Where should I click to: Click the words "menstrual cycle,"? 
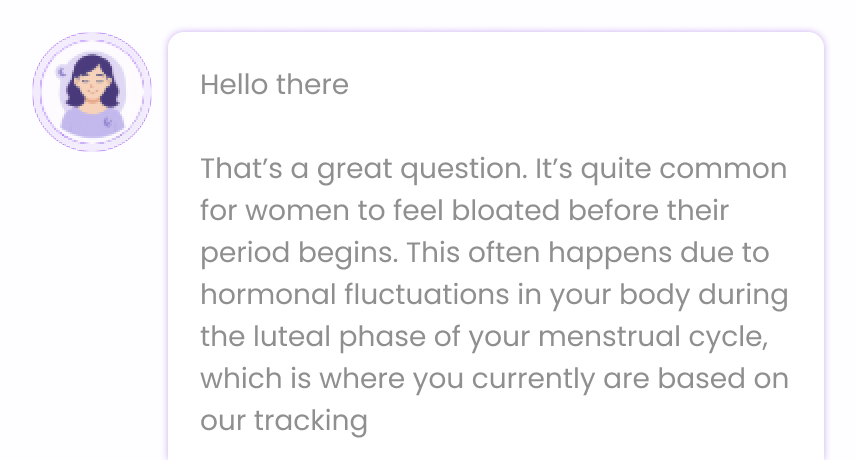click(653, 337)
